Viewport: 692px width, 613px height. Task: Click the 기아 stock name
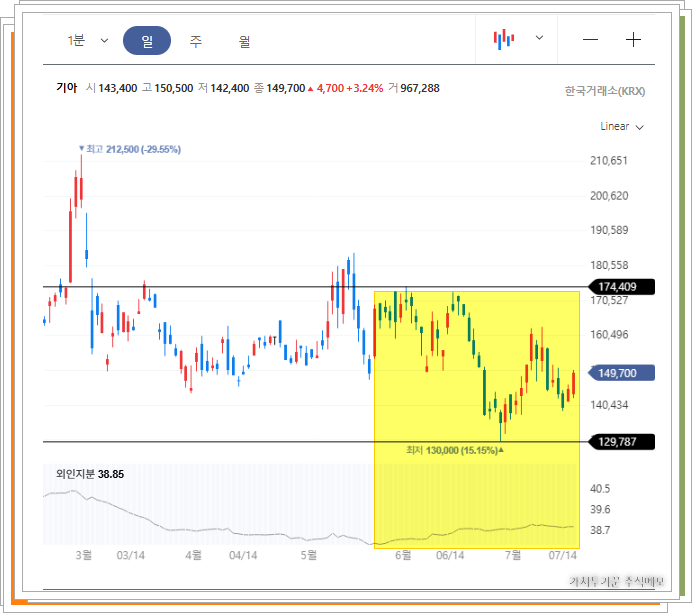coord(67,88)
